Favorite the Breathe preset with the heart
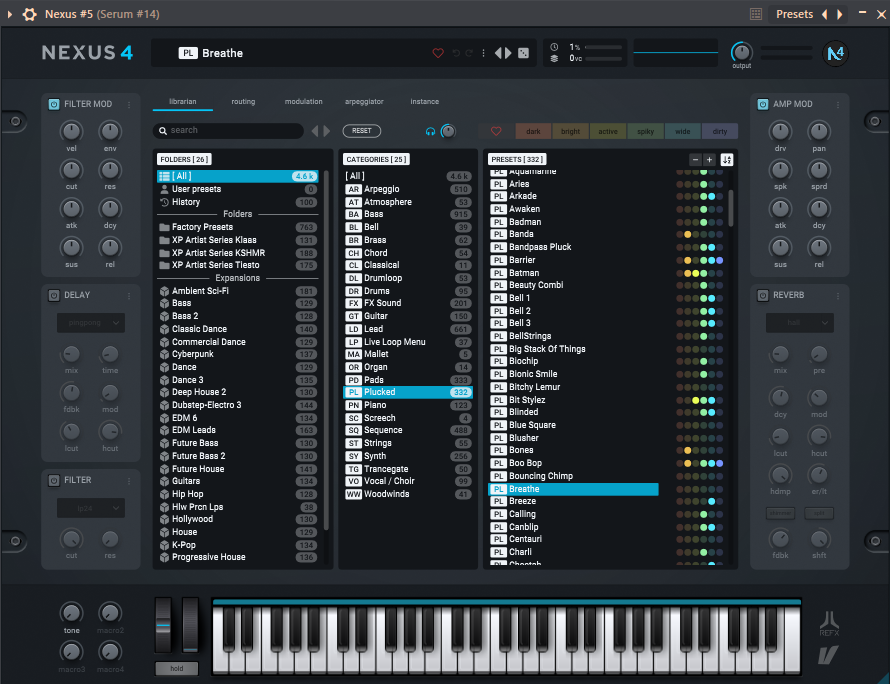Viewport: 890px width, 684px height. tap(438, 53)
